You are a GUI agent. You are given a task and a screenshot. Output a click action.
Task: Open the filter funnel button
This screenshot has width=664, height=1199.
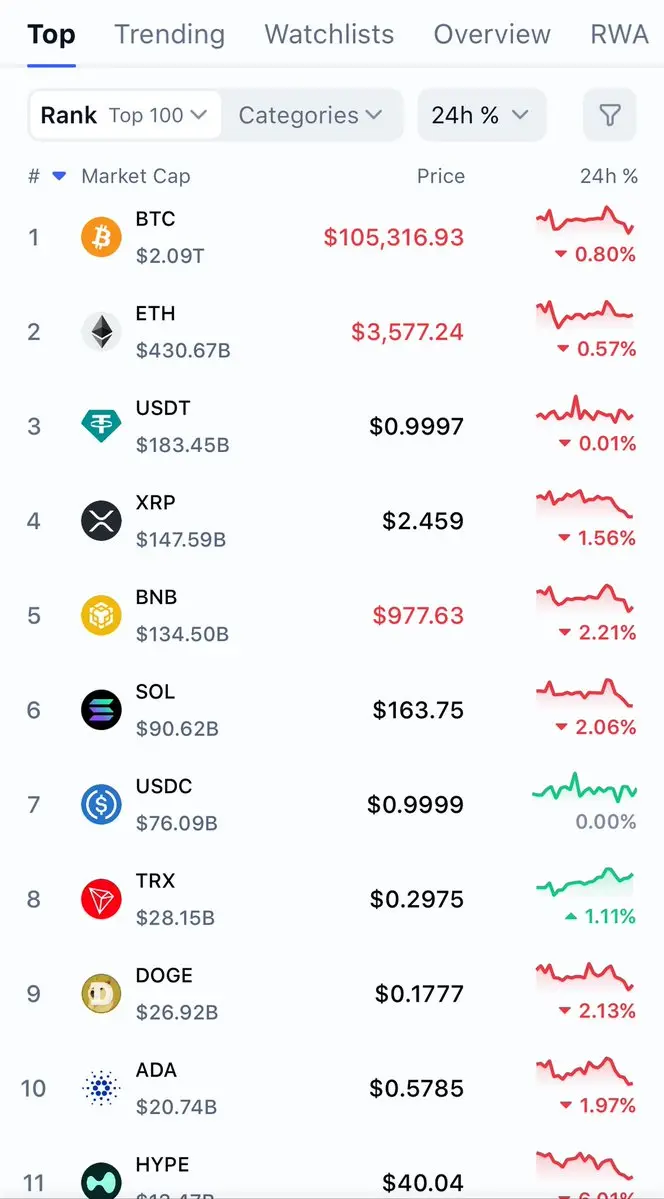click(x=609, y=116)
